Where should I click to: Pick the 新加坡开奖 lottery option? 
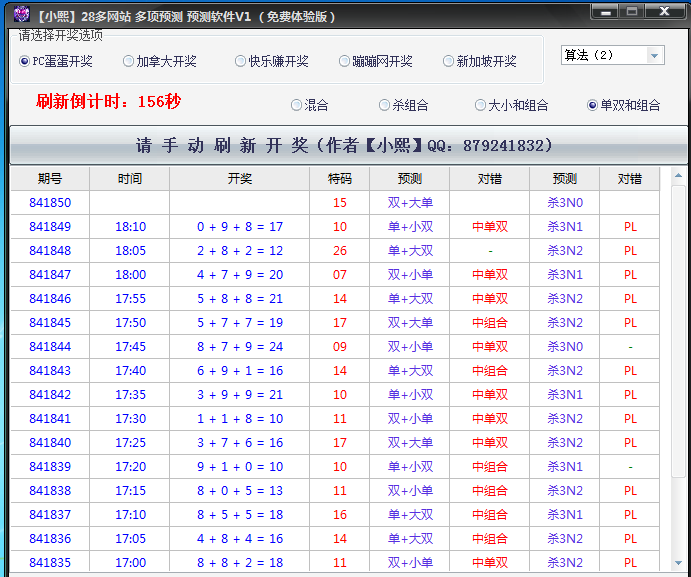[479, 61]
